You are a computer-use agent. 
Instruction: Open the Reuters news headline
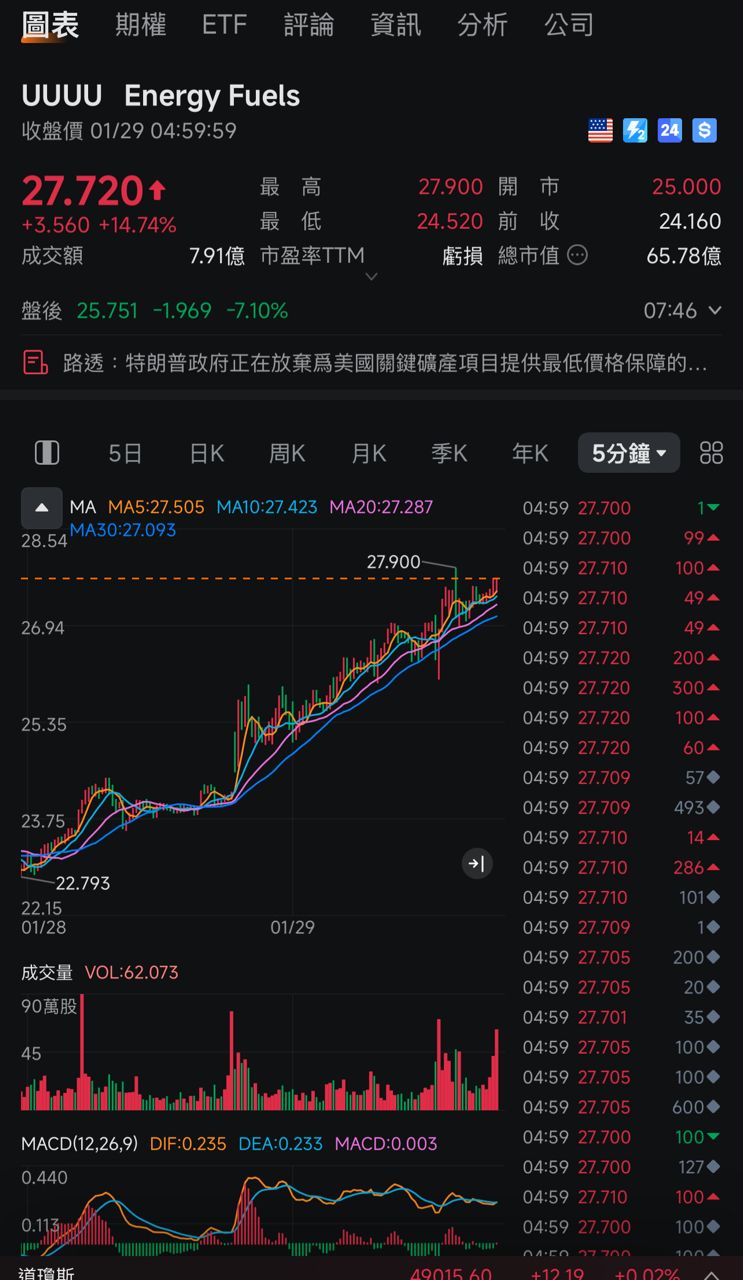point(385,363)
